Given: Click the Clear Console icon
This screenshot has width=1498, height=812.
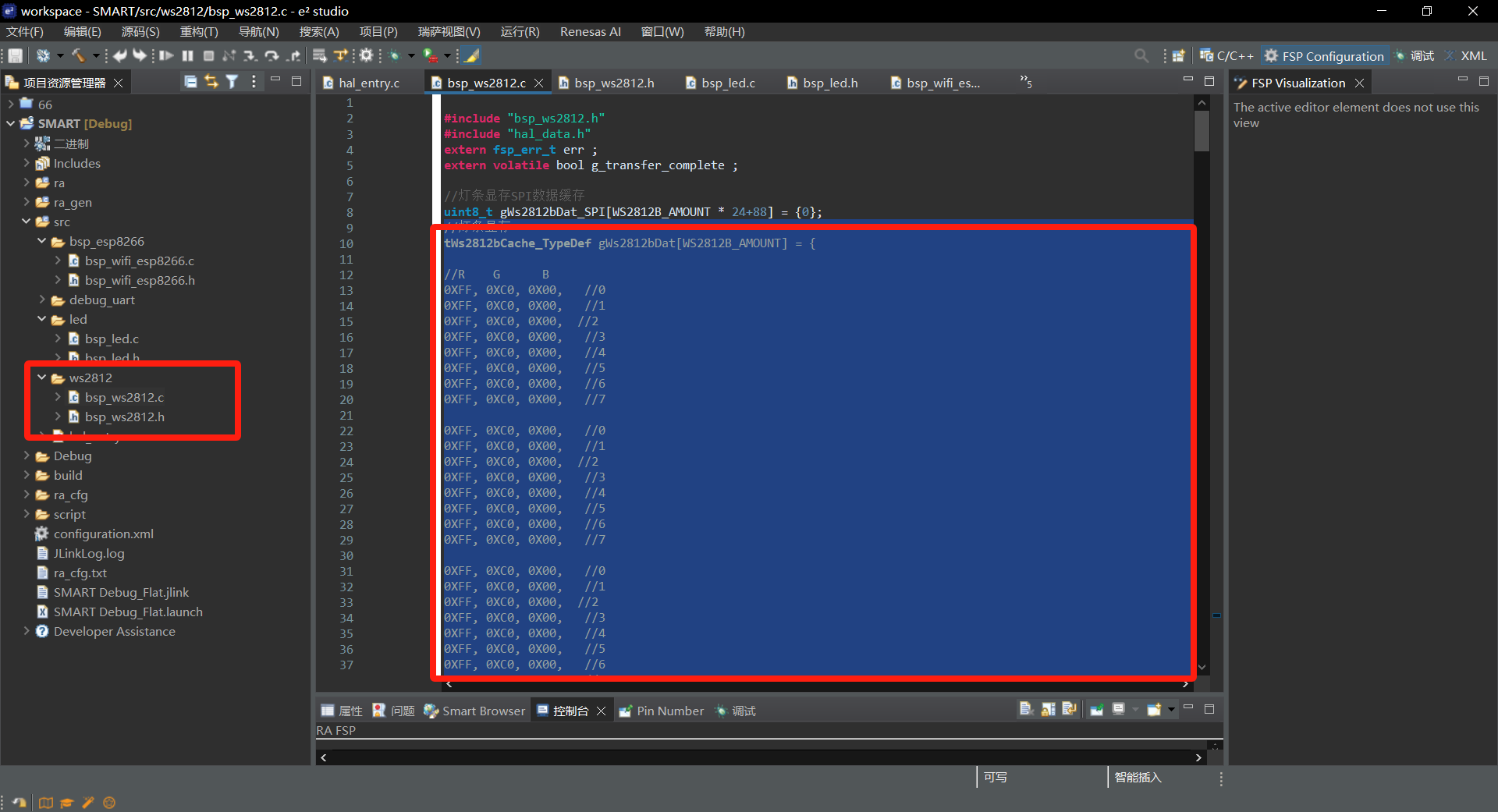Looking at the screenshot, I should (1026, 709).
